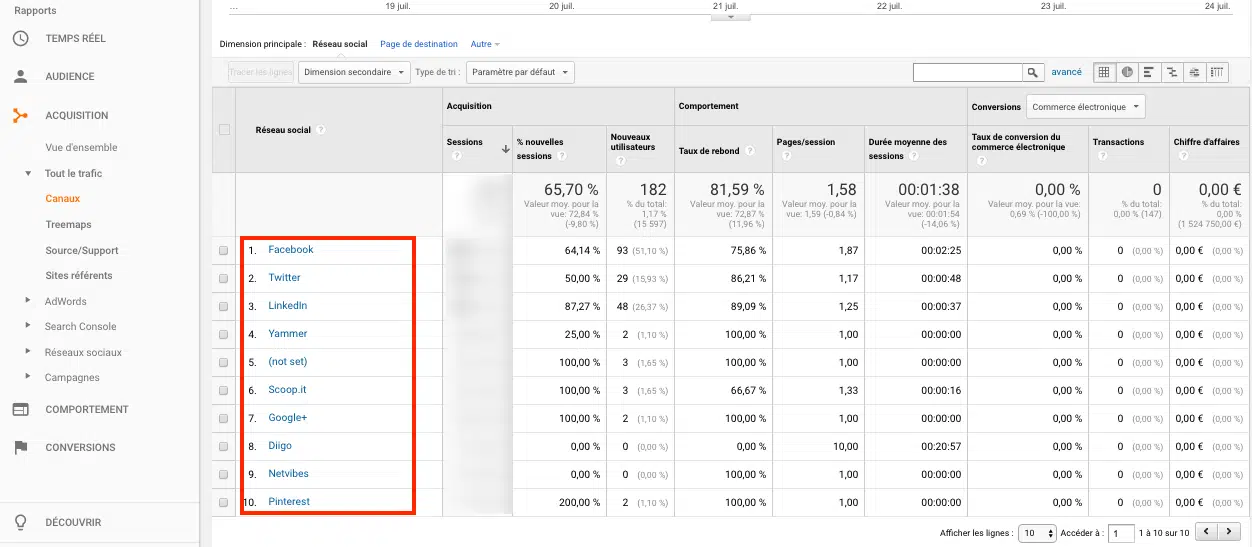Open the Commerce électronique conversions dropdown
Viewport: 1252px width, 547px height.
pyautogui.click(x=1085, y=107)
